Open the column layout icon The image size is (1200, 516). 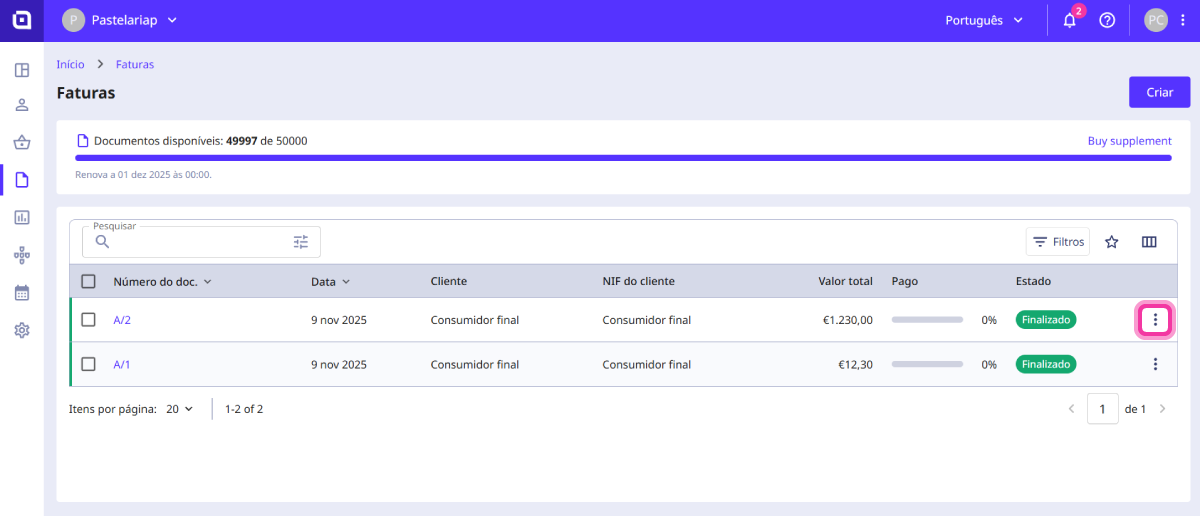[x=1149, y=242]
